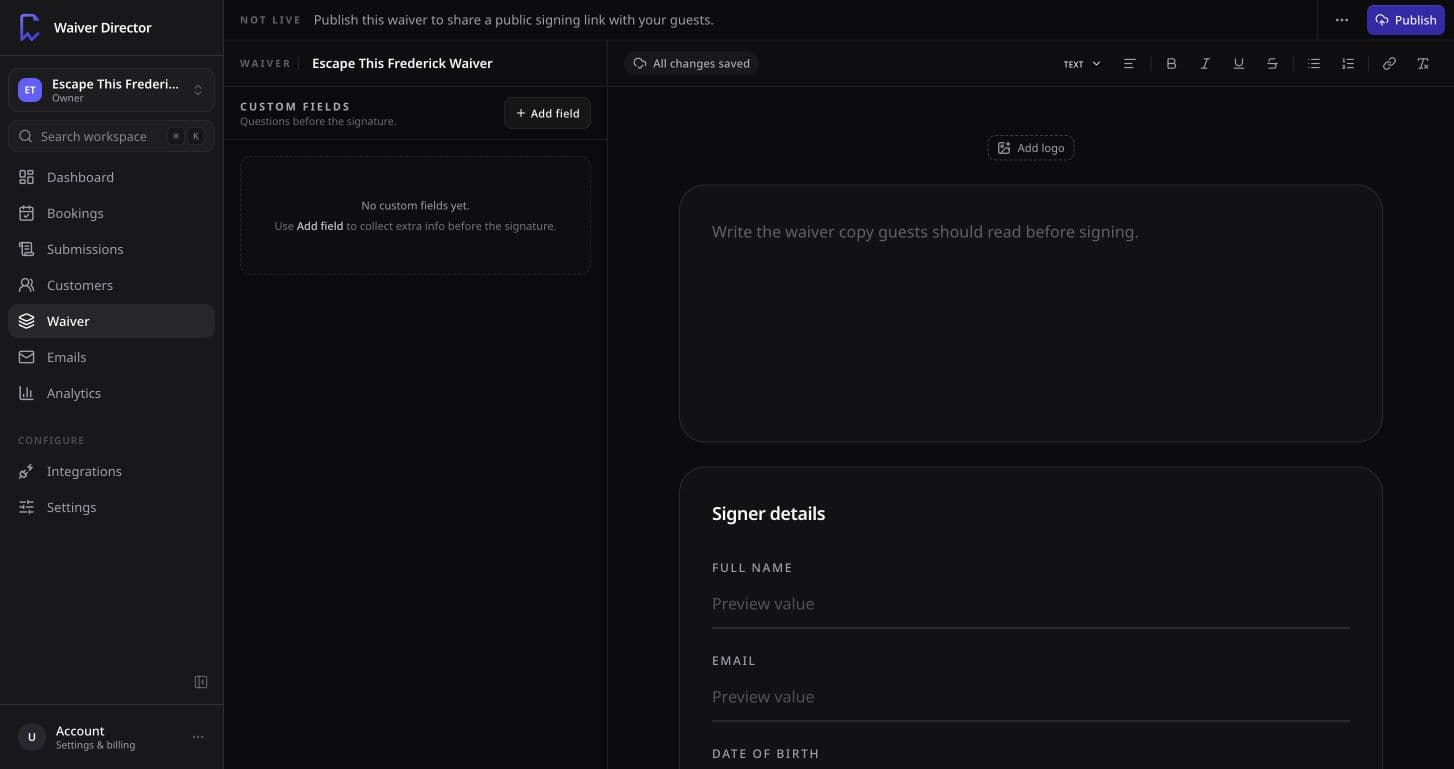Open the Analytics page
Image resolution: width=1454 pixels, height=769 pixels.
pyautogui.click(x=111, y=393)
